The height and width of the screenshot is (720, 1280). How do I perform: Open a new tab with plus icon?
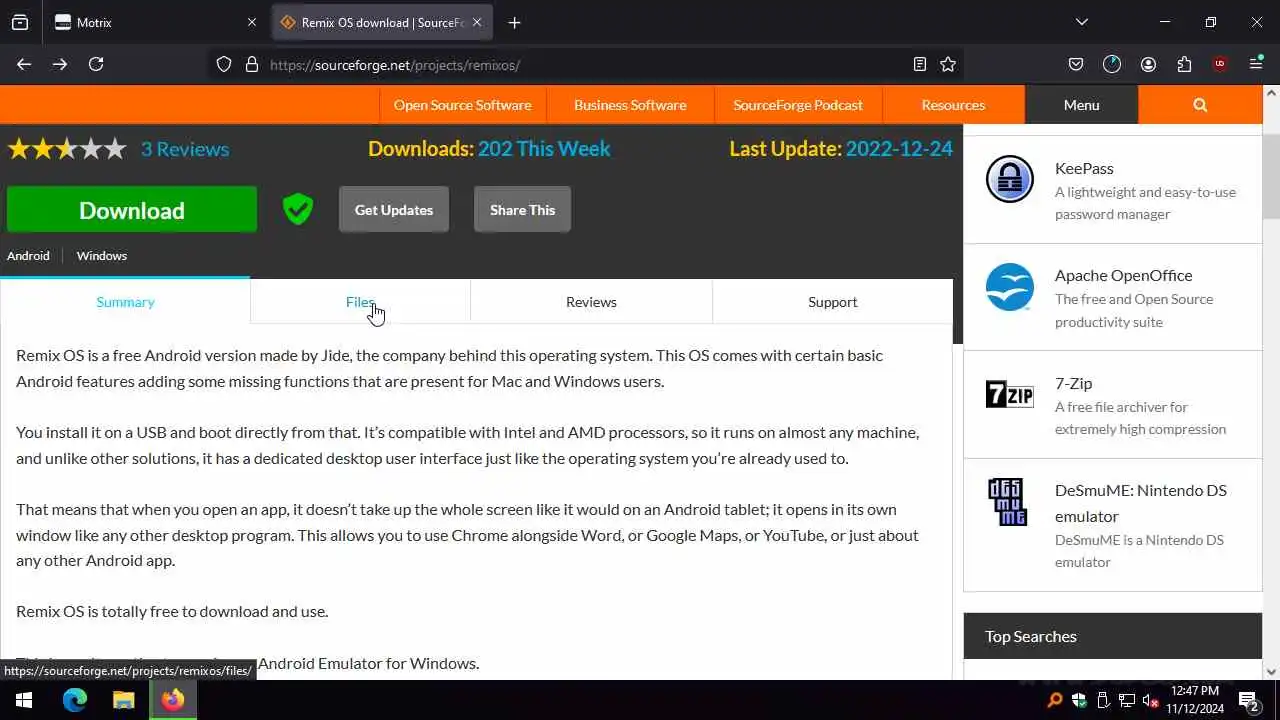[514, 22]
